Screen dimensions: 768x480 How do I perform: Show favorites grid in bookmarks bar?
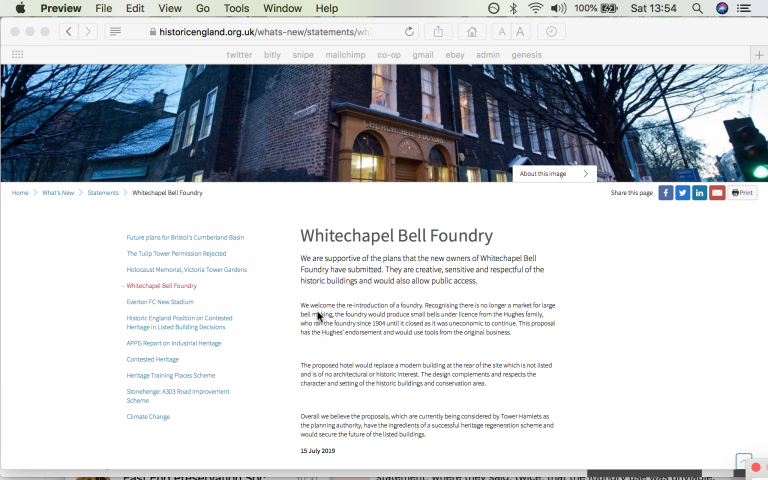point(16,55)
